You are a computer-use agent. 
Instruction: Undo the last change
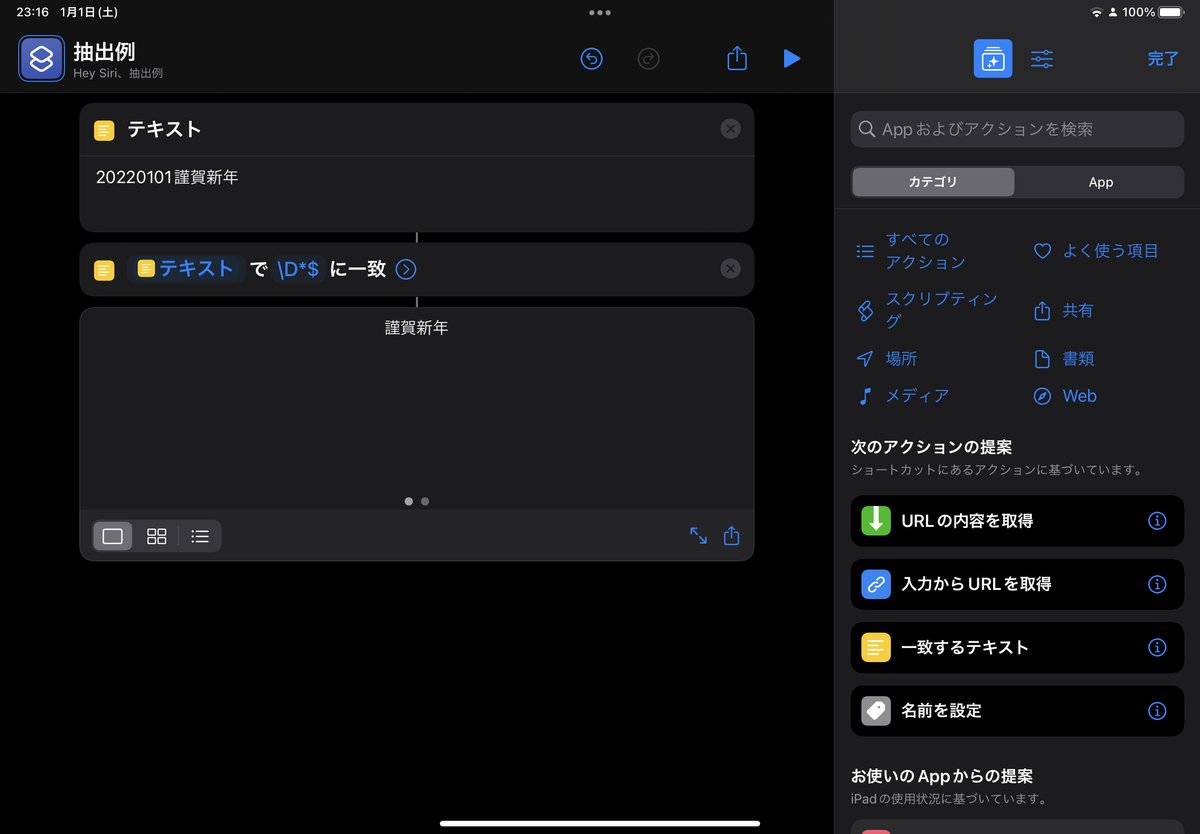[591, 59]
